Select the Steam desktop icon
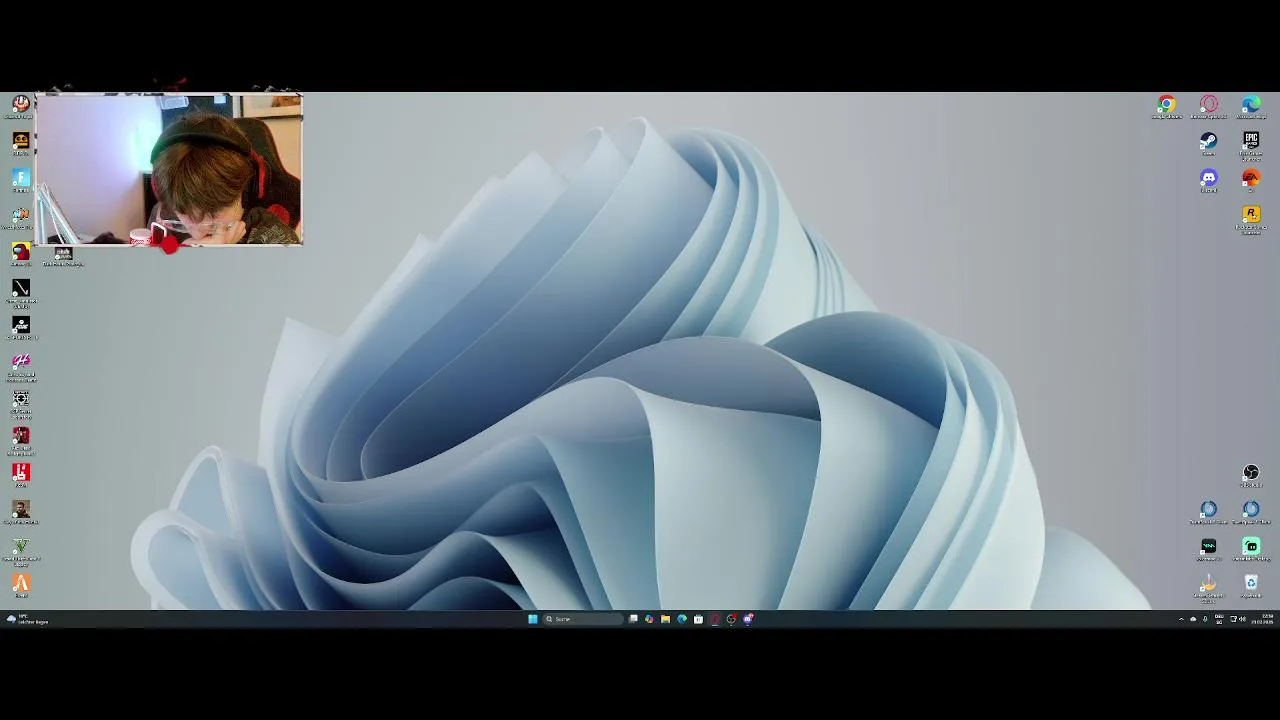This screenshot has width=1280, height=720. [1209, 141]
